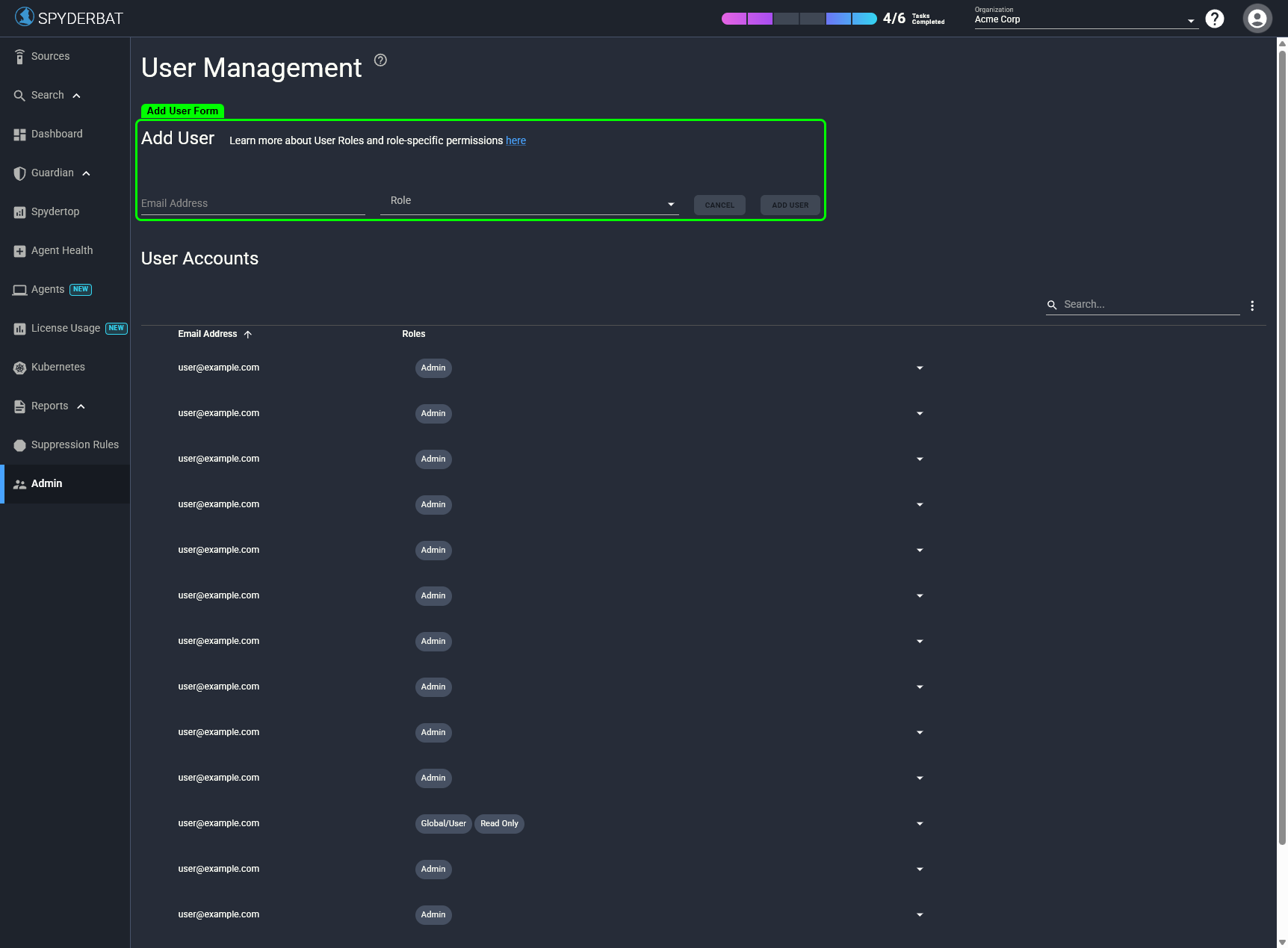1288x948 pixels.
Task: Click the License Usage sidebar icon
Action: coord(19,328)
